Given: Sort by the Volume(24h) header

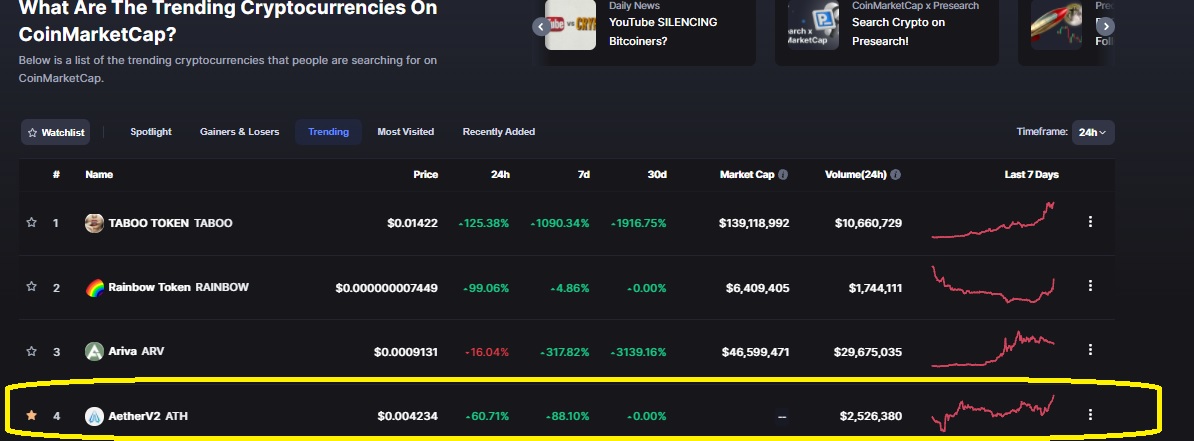Looking at the screenshot, I should point(856,174).
